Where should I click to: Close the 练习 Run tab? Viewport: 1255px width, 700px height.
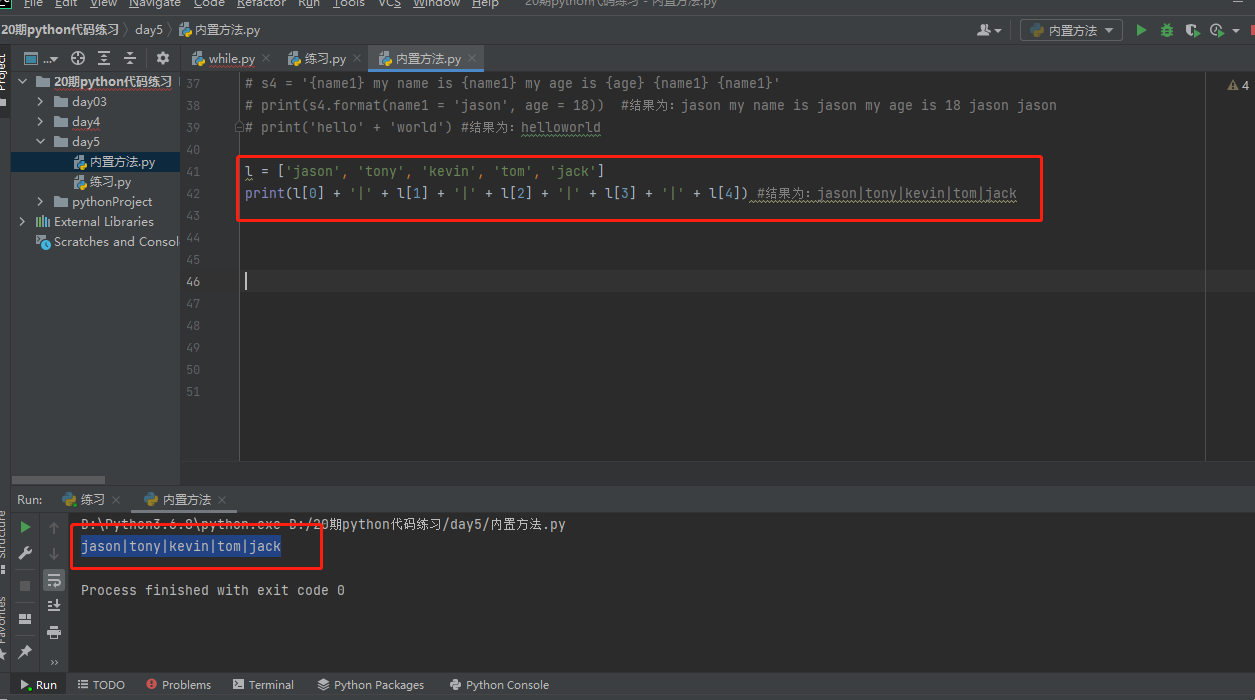click(116, 500)
